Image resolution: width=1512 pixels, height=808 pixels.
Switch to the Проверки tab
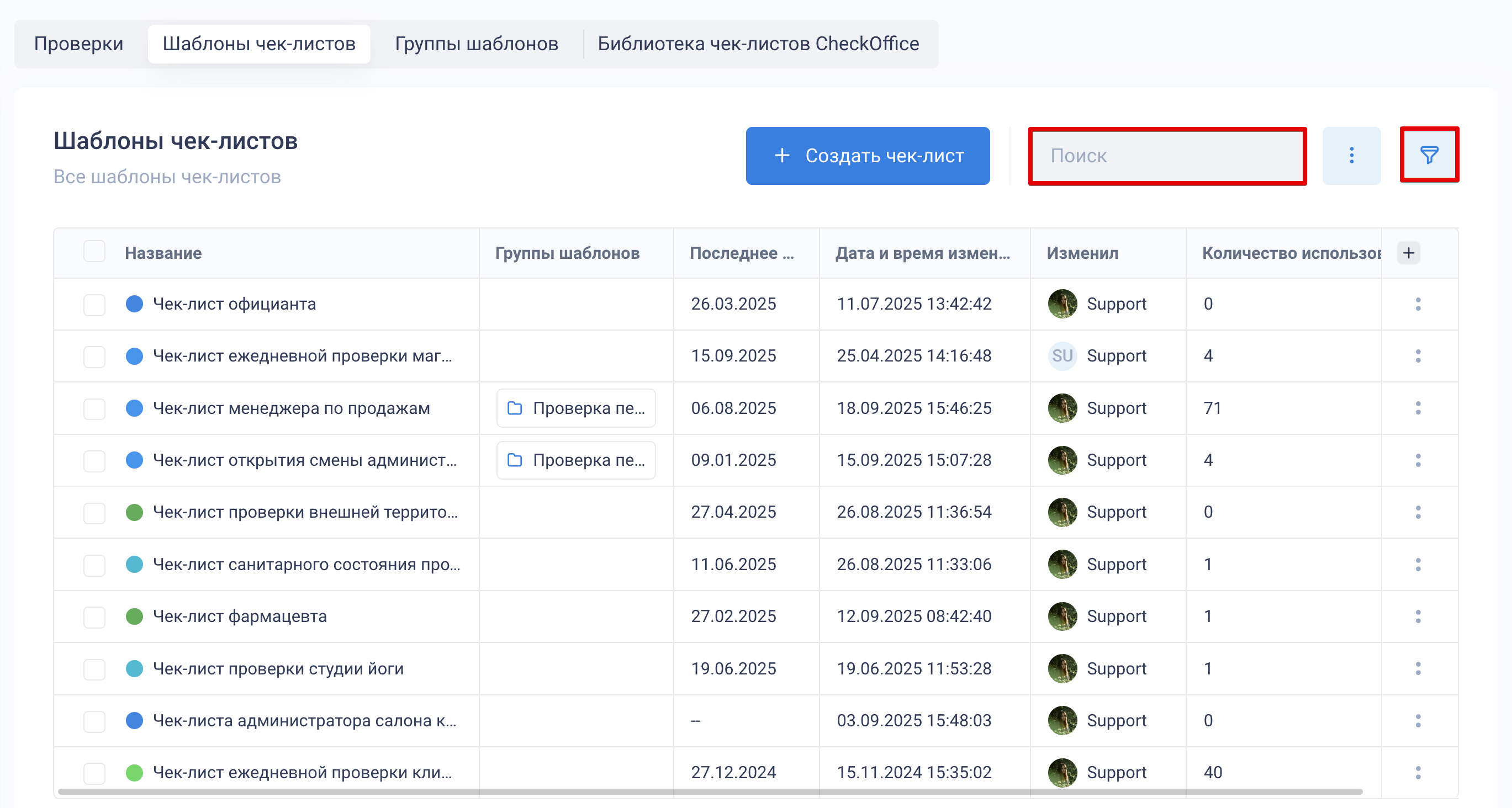click(78, 44)
